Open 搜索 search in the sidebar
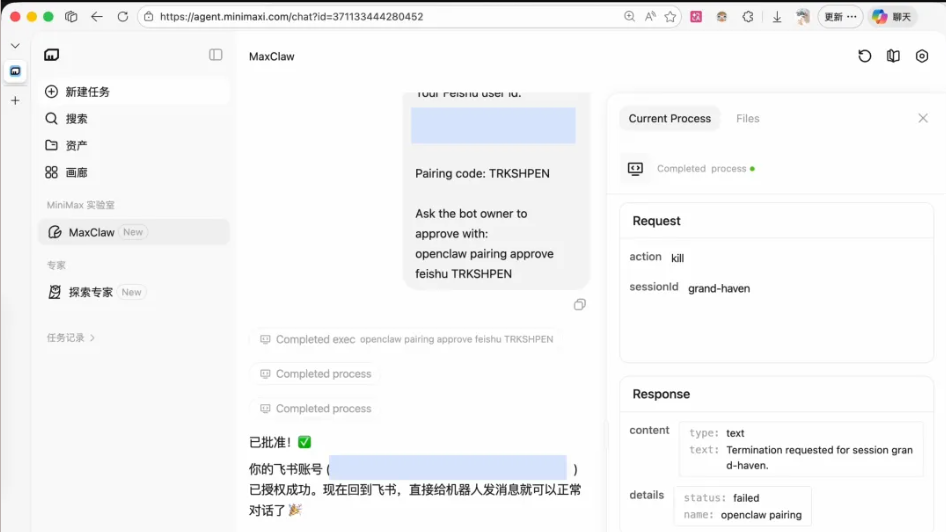This screenshot has width=946, height=532. tap(76, 119)
